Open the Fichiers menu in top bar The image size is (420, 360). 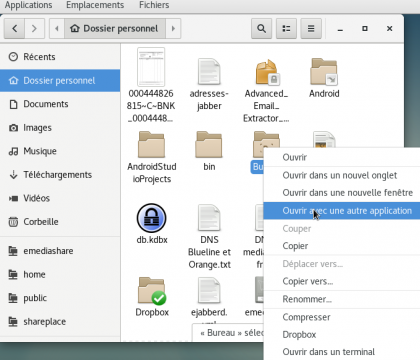tap(154, 5)
